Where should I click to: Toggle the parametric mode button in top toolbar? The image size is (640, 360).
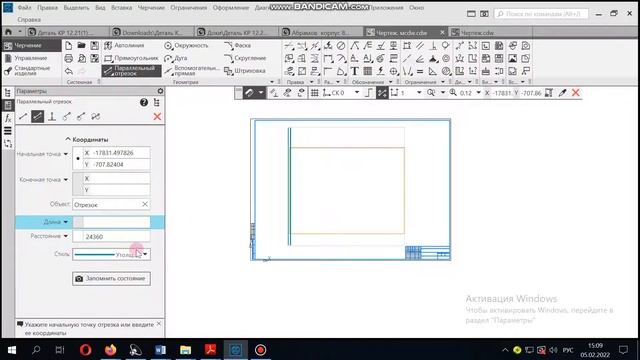tap(382, 93)
